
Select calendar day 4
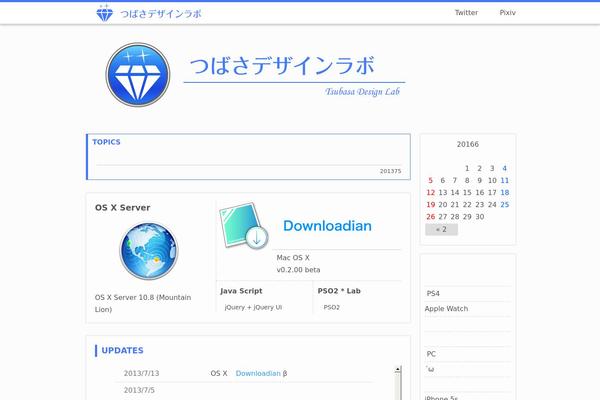504,168
